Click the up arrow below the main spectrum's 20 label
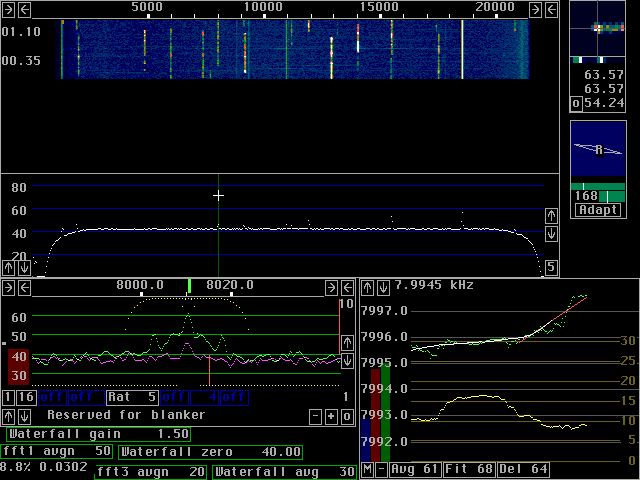 [x=8, y=268]
